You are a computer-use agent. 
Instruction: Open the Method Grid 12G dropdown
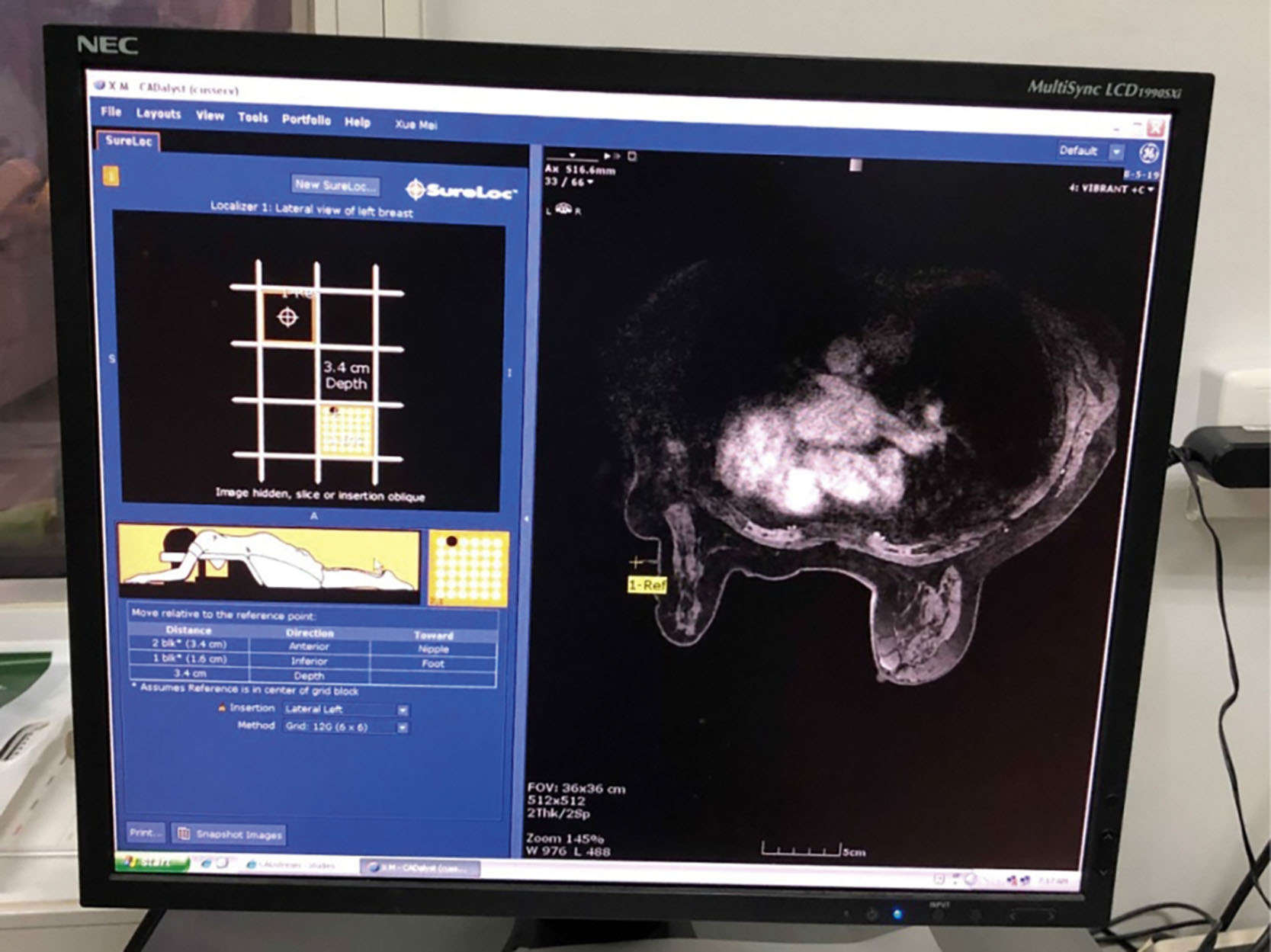[x=402, y=727]
